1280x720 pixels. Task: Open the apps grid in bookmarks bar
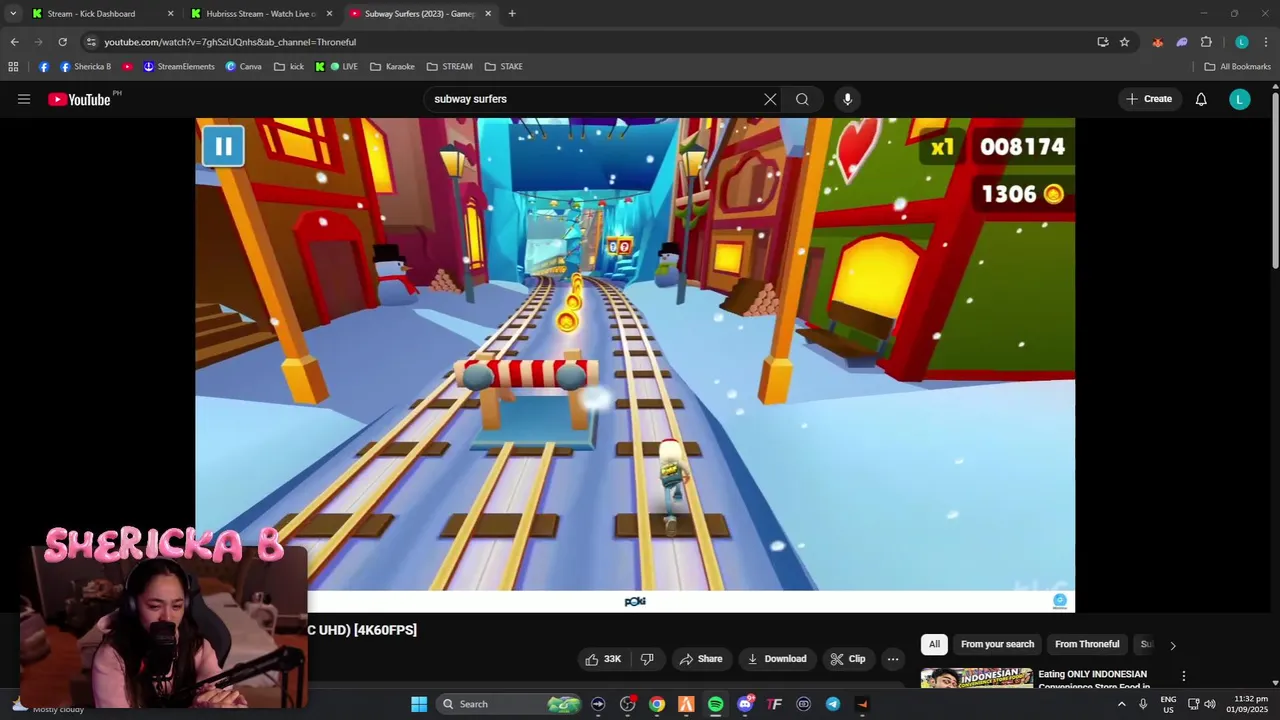(13, 67)
